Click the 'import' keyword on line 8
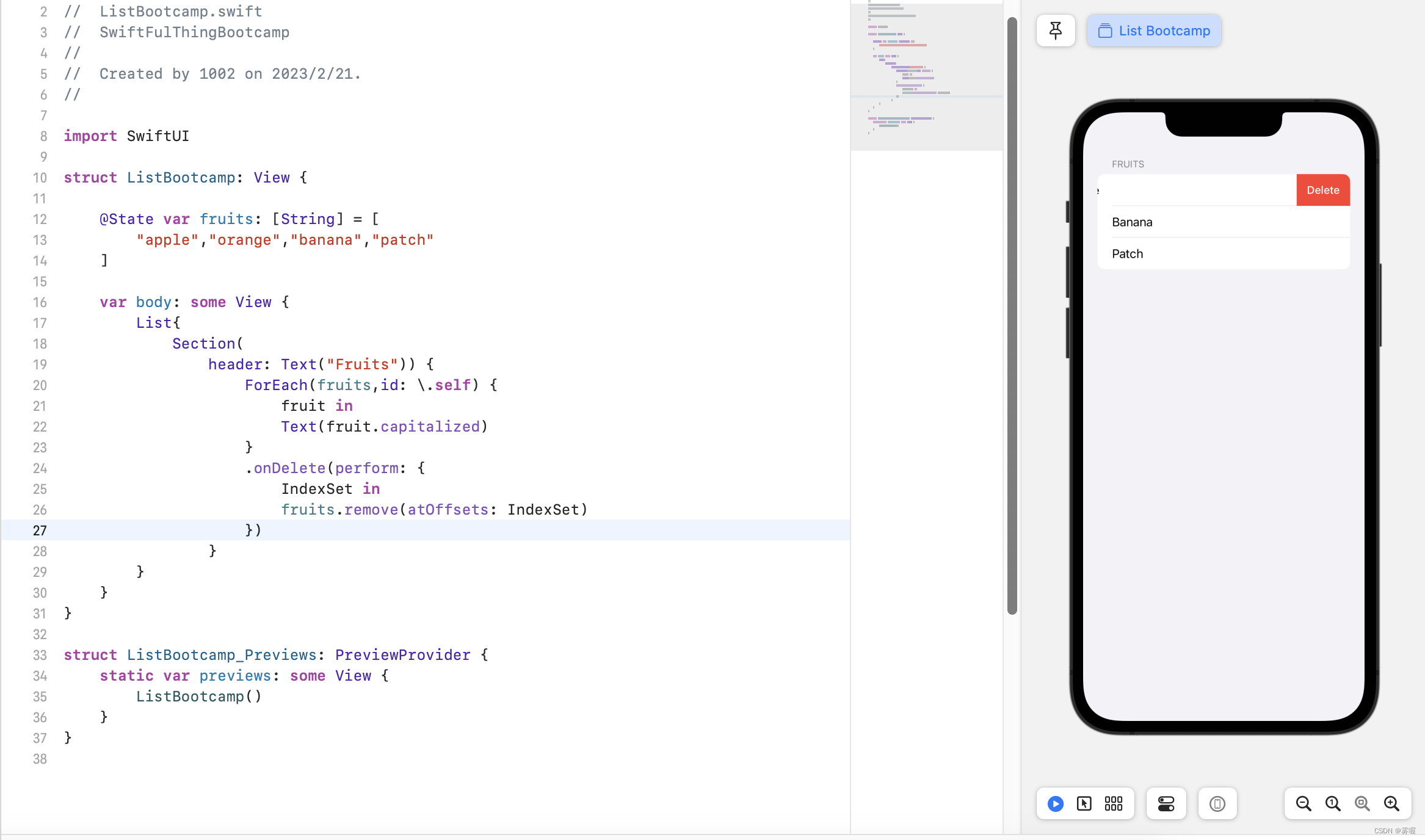The width and height of the screenshot is (1425, 840). point(90,136)
